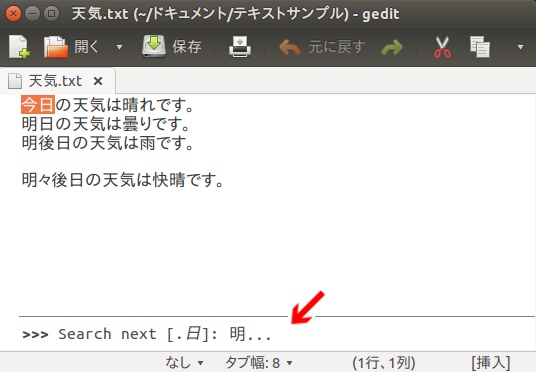Image resolution: width=536 pixels, height=372 pixels.
Task: Close the 天気.txt tab
Action: [98, 81]
